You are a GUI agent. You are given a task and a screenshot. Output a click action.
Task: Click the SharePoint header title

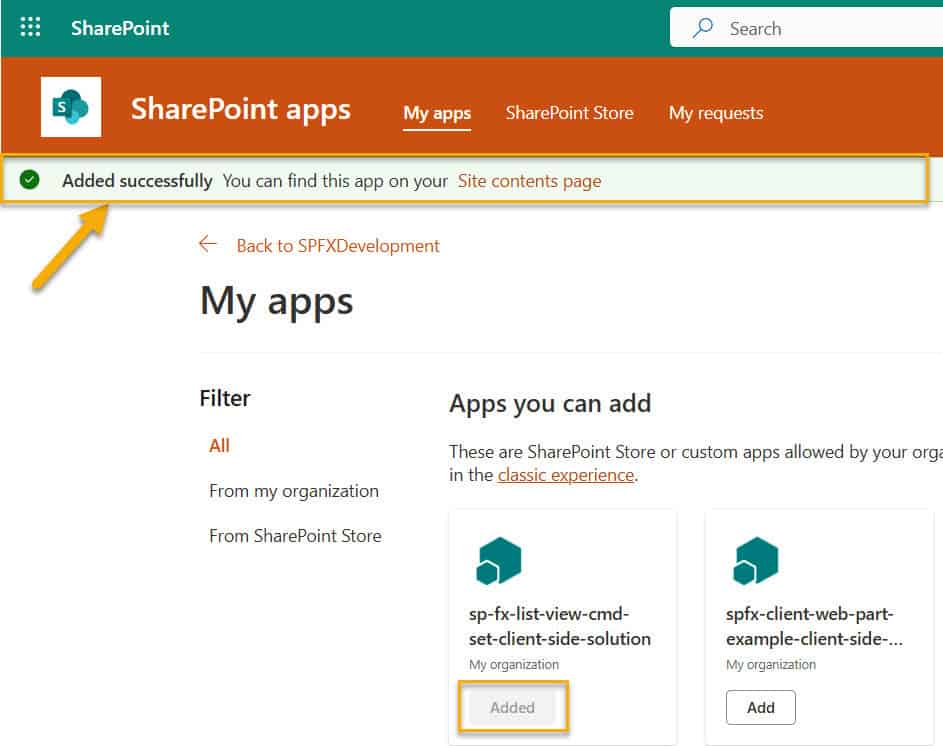click(120, 28)
